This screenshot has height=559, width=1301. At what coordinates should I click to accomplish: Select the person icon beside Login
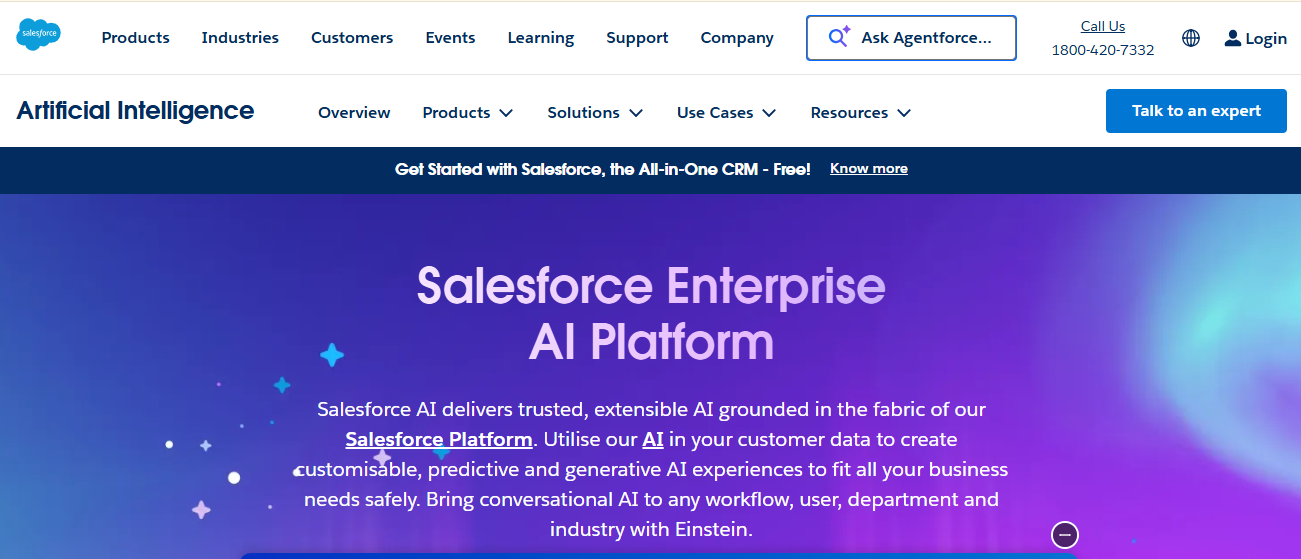[1233, 38]
